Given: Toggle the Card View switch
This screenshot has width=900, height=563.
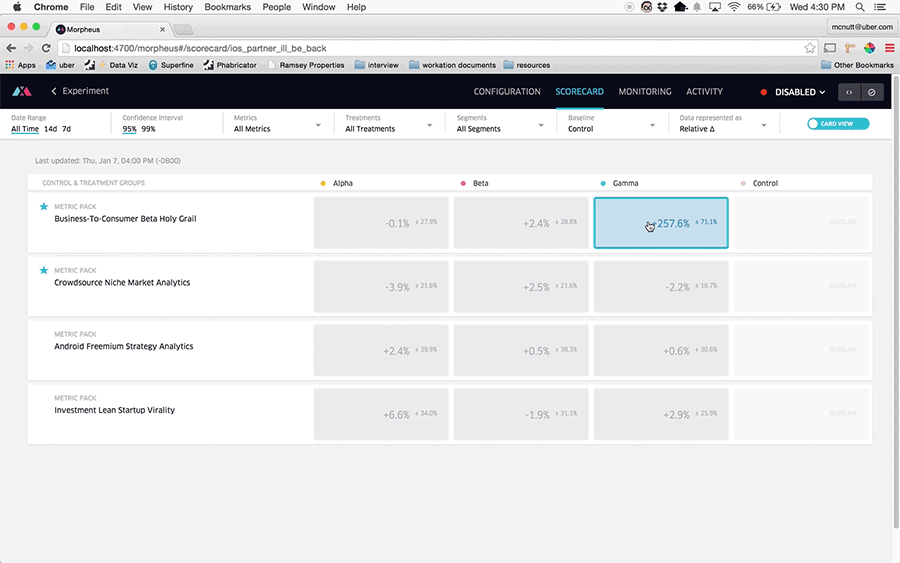Looking at the screenshot, I should point(838,124).
